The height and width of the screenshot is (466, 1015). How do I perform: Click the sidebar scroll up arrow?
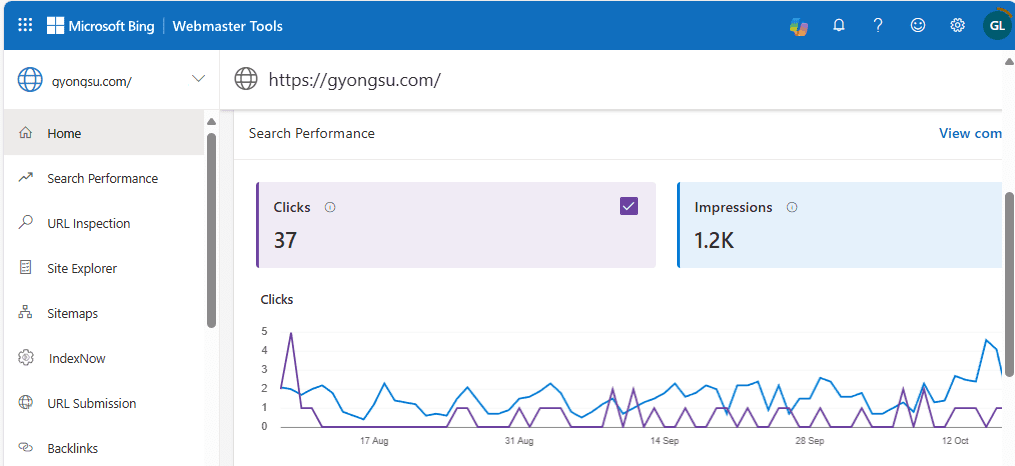coord(211,122)
